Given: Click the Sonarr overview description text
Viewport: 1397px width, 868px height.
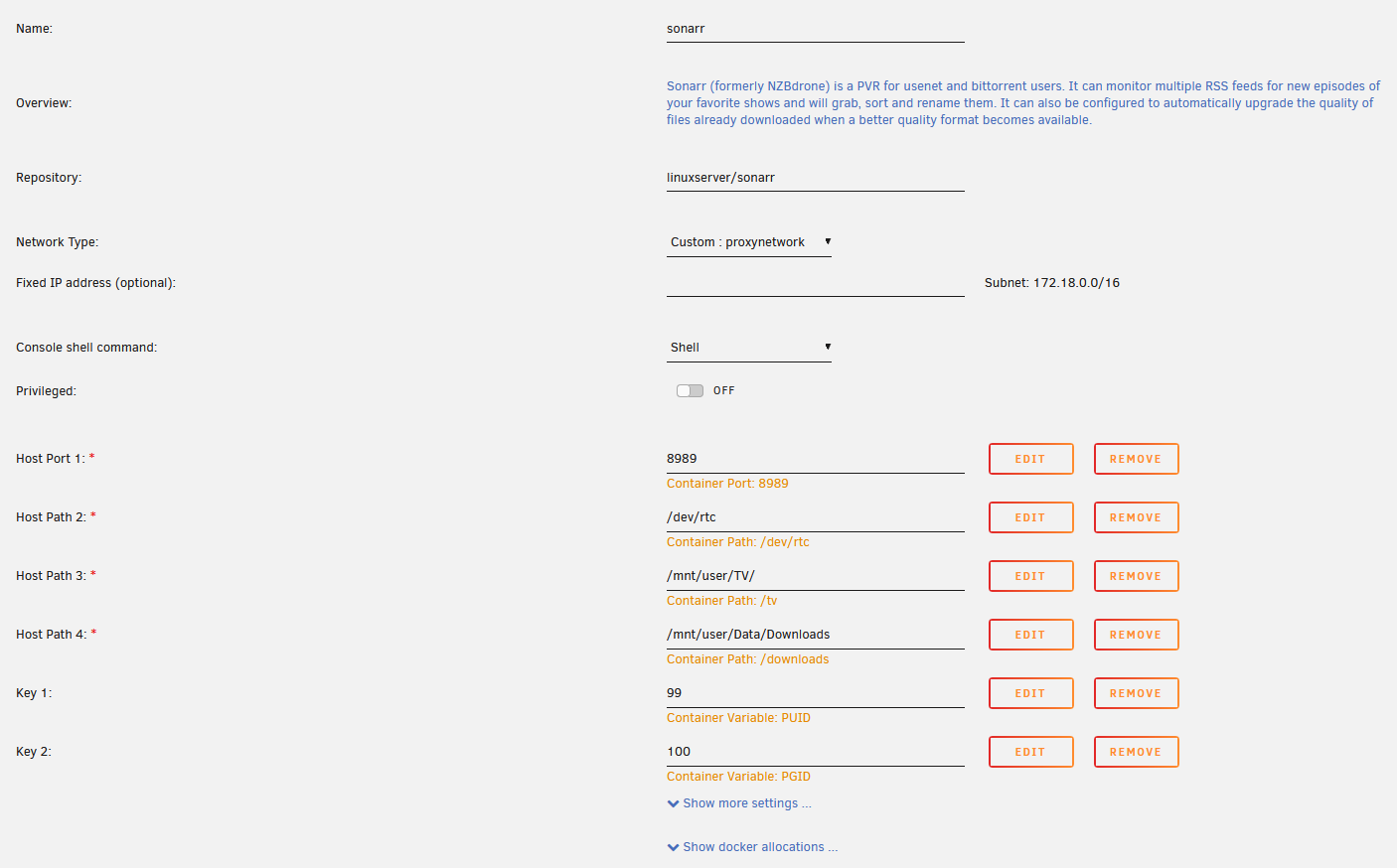Looking at the screenshot, I should [x=1023, y=103].
